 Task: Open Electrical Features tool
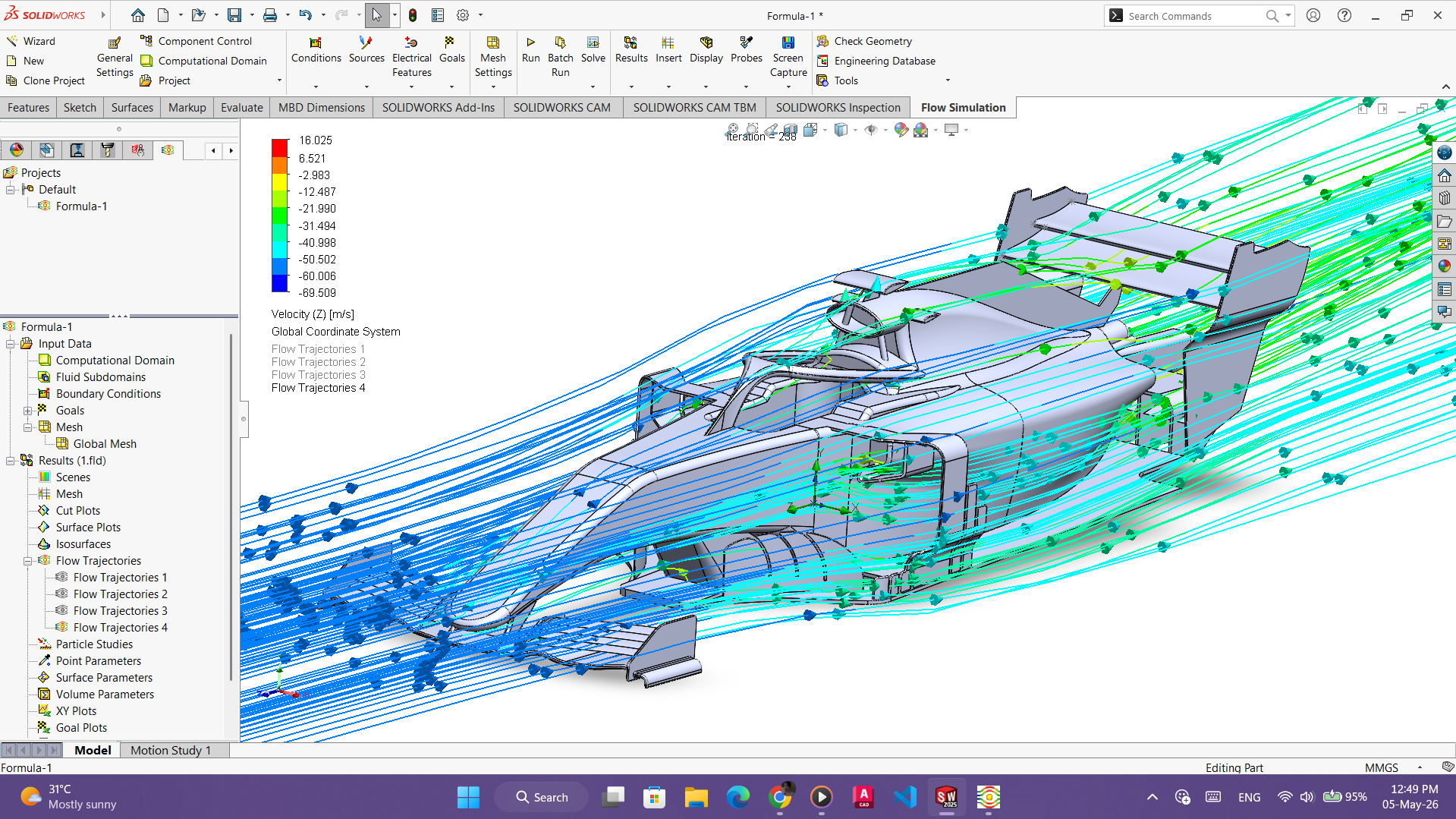pyautogui.click(x=411, y=57)
